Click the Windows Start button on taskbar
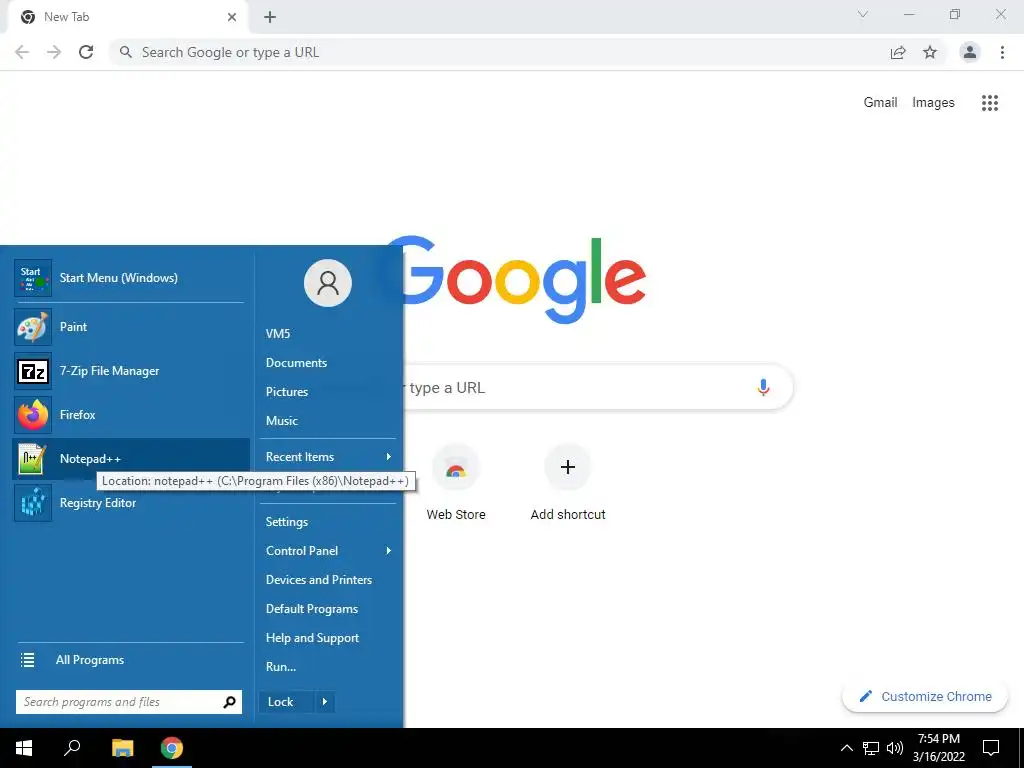The height and width of the screenshot is (768, 1024). 24,748
